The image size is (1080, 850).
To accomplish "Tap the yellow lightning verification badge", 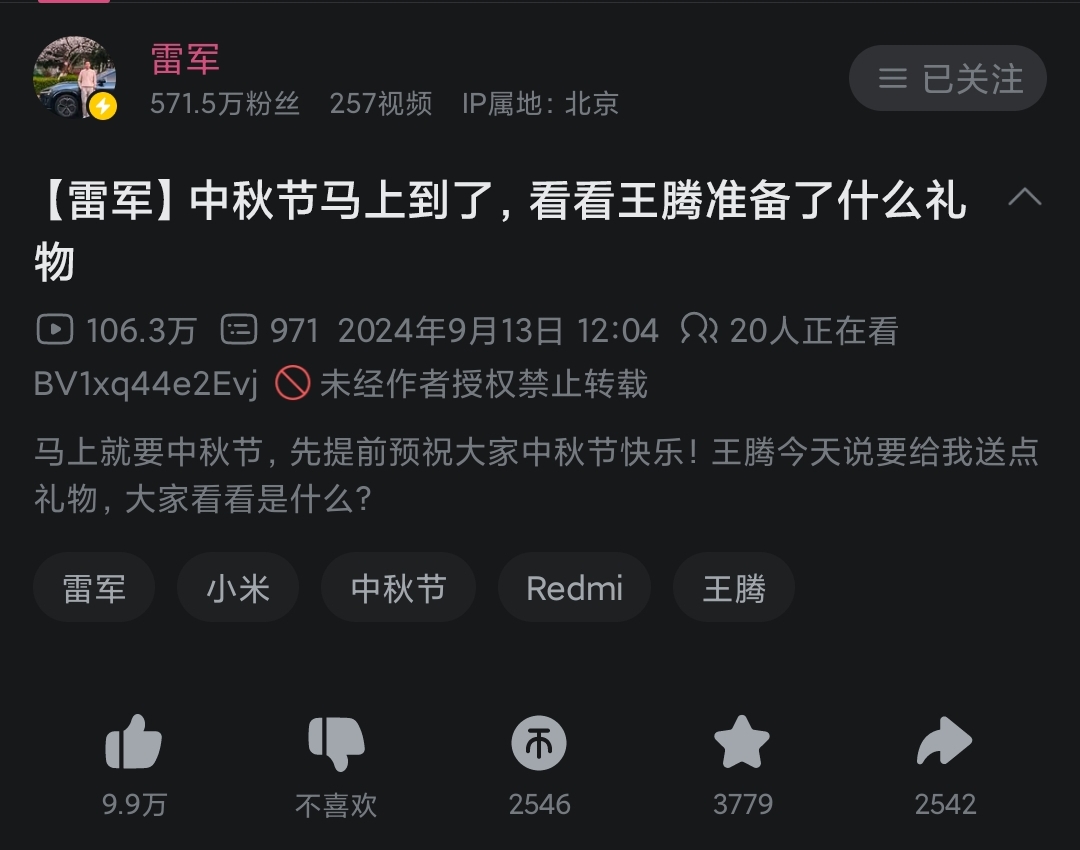I will [103, 106].
